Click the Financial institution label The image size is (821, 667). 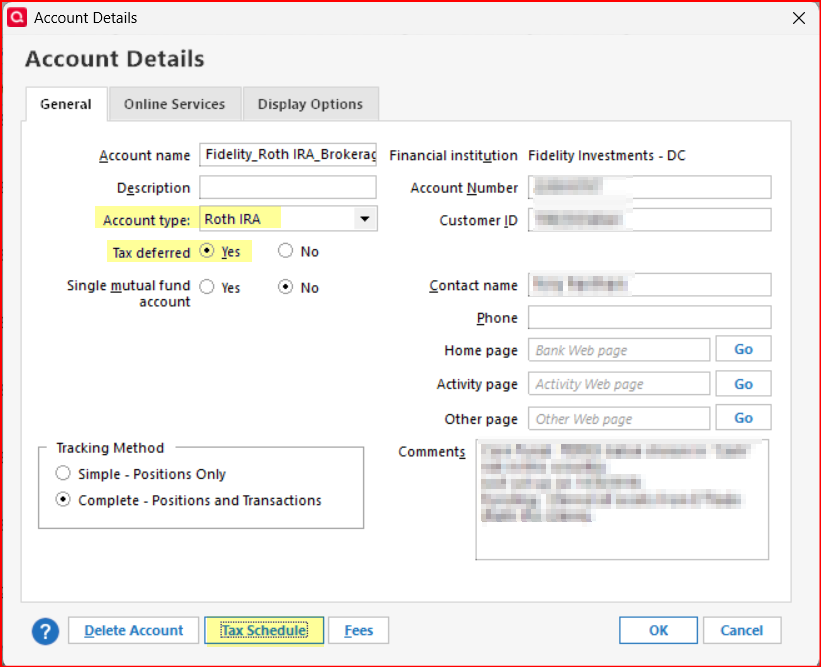(x=453, y=155)
